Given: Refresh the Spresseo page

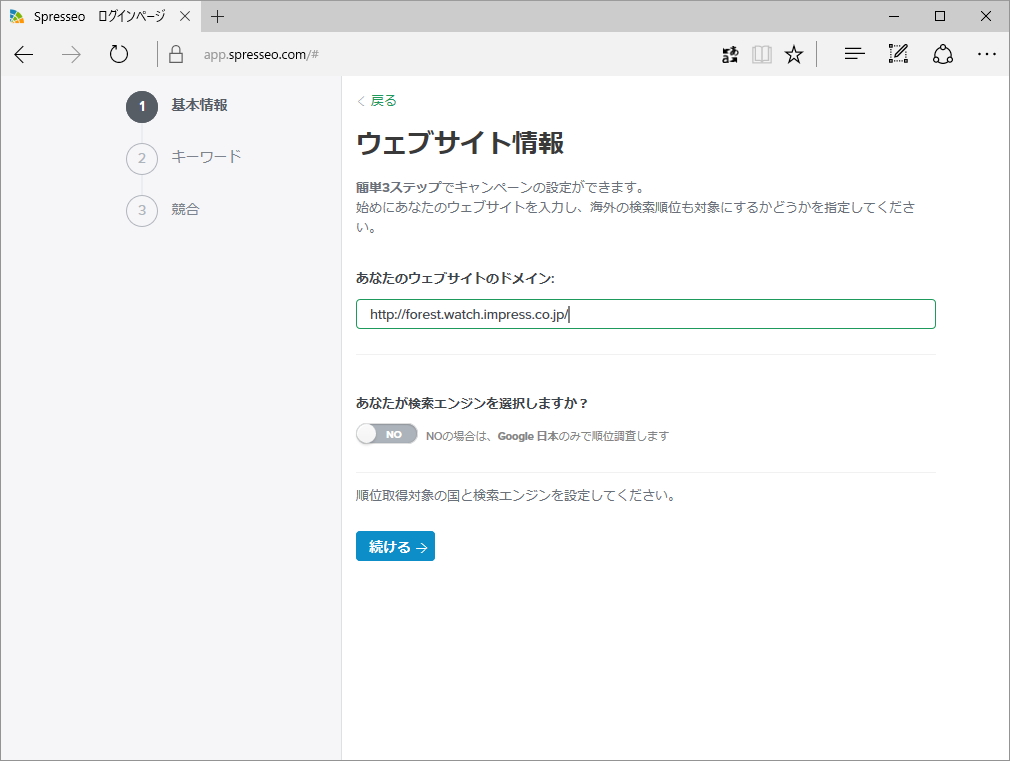Looking at the screenshot, I should click(118, 54).
